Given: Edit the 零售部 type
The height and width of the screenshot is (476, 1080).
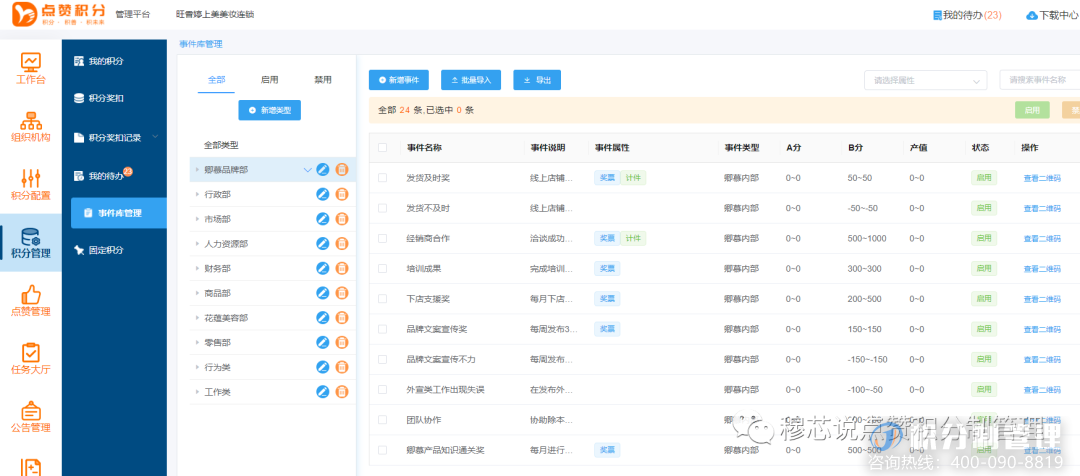Looking at the screenshot, I should pyautogui.click(x=323, y=342).
